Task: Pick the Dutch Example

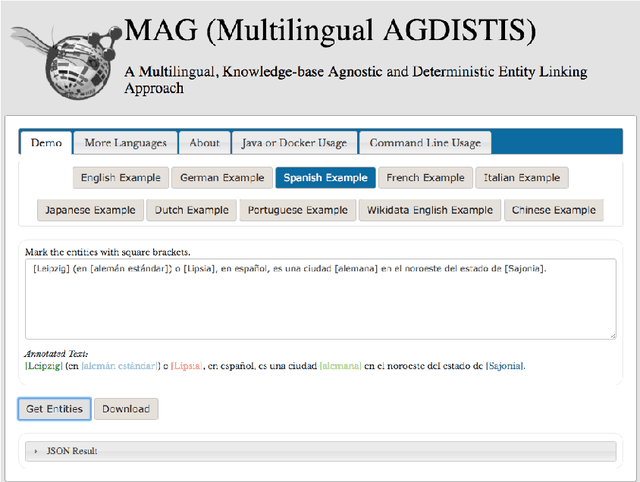Action: tap(191, 210)
